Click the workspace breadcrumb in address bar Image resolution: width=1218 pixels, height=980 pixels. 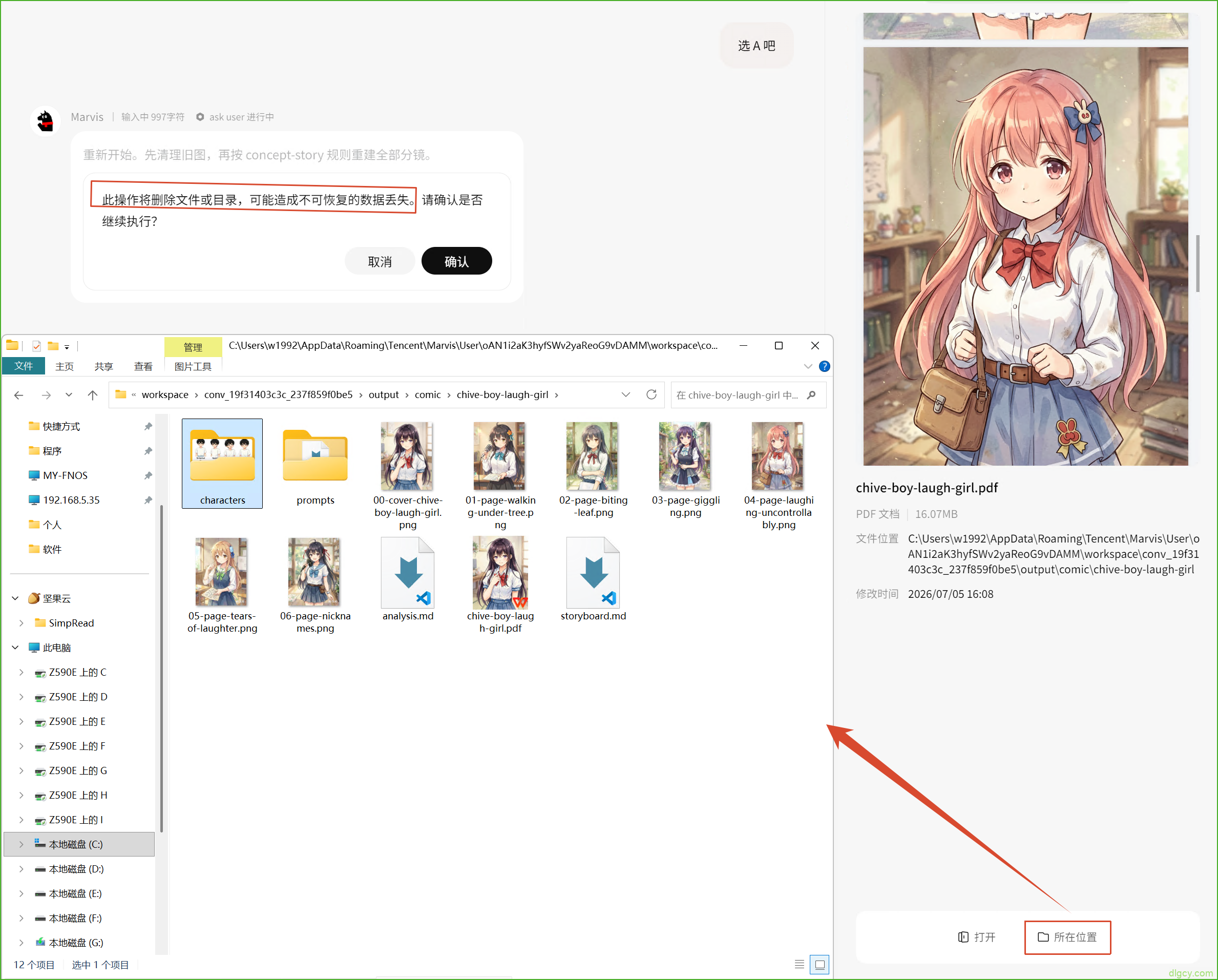(x=165, y=395)
